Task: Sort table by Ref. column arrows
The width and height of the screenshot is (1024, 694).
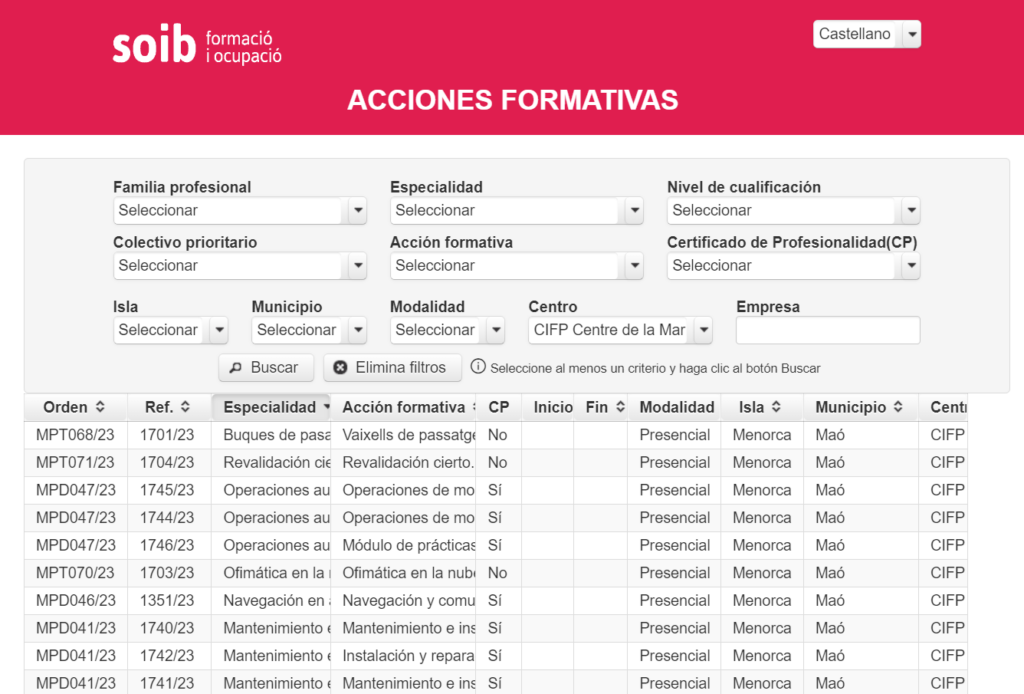Action: point(184,407)
